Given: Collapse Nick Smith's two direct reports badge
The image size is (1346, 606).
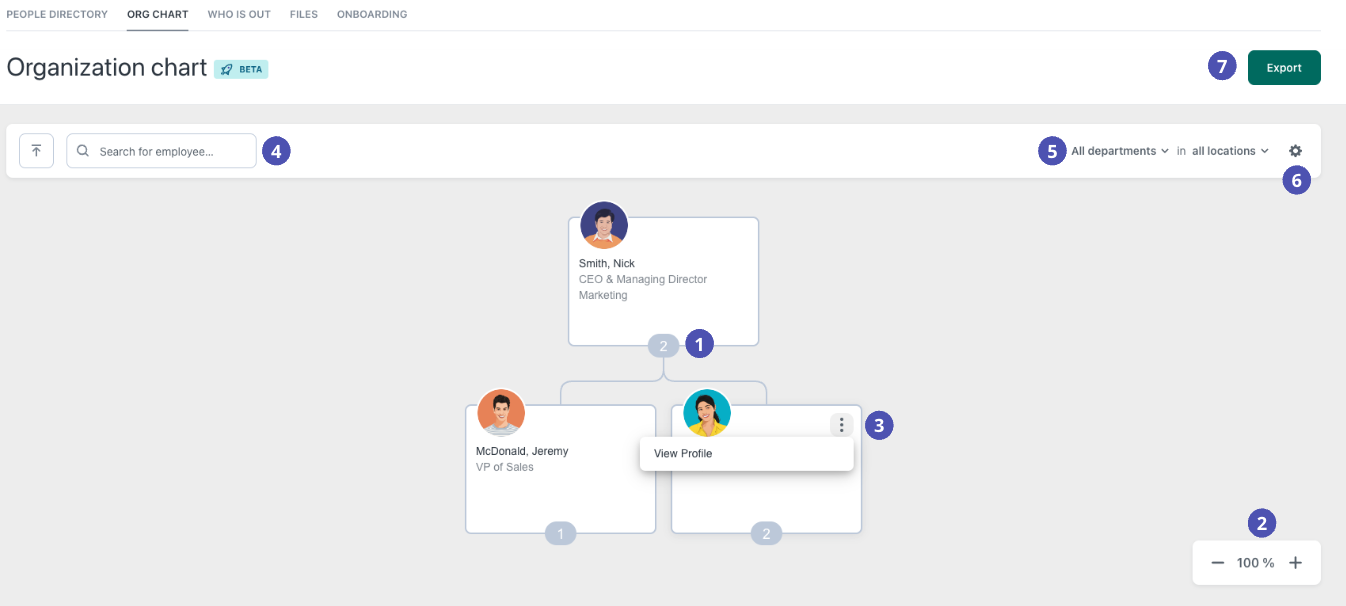Looking at the screenshot, I should [663, 344].
